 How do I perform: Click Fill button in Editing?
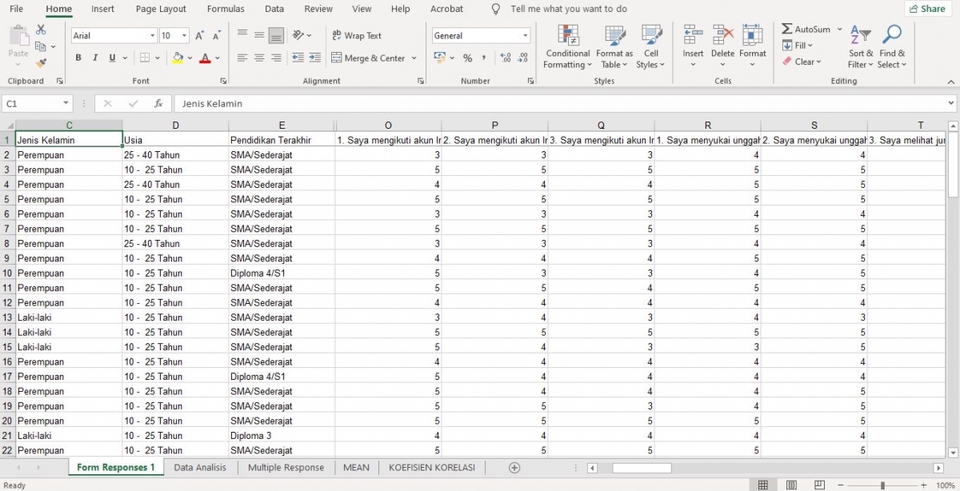pos(798,45)
